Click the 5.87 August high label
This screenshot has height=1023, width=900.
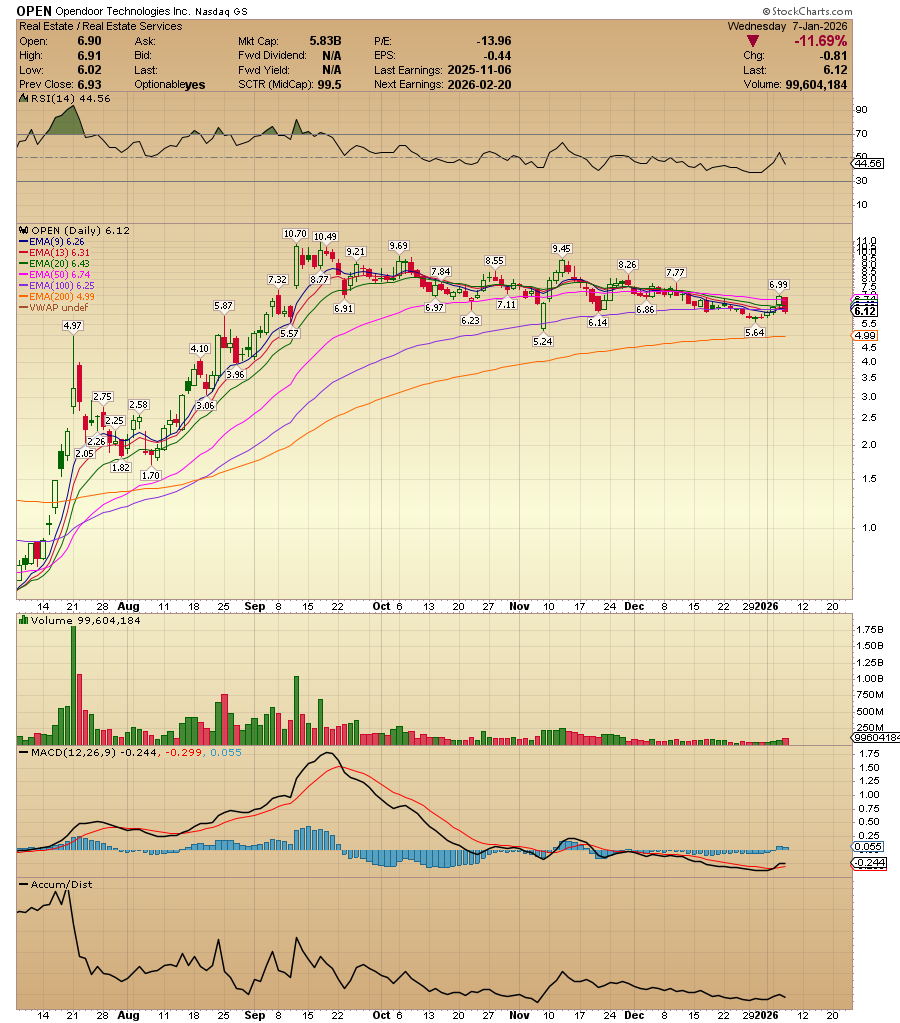tap(223, 305)
